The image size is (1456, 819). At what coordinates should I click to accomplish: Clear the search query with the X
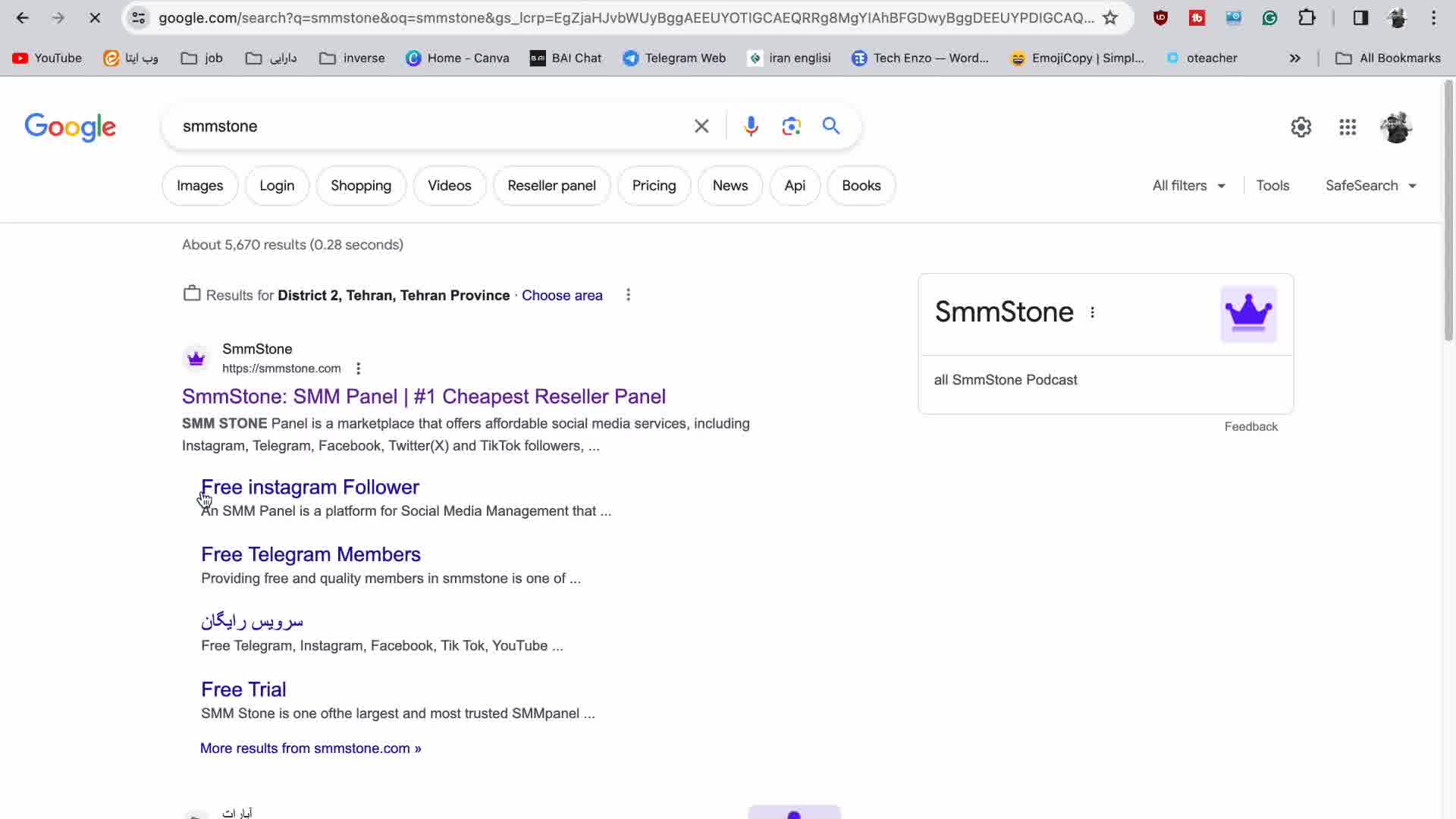[701, 126]
